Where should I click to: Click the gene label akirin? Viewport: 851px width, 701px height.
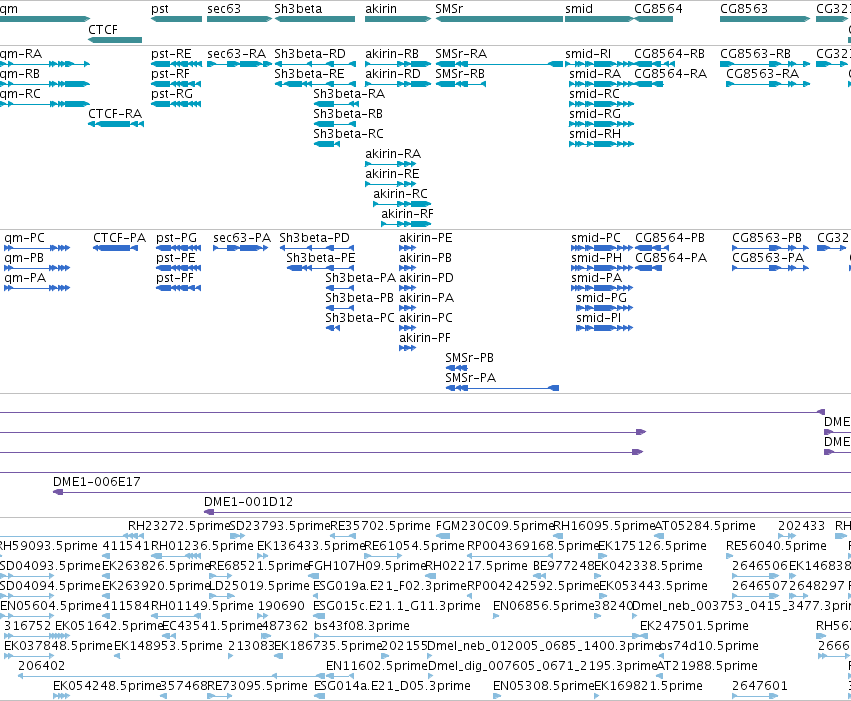tap(381, 9)
